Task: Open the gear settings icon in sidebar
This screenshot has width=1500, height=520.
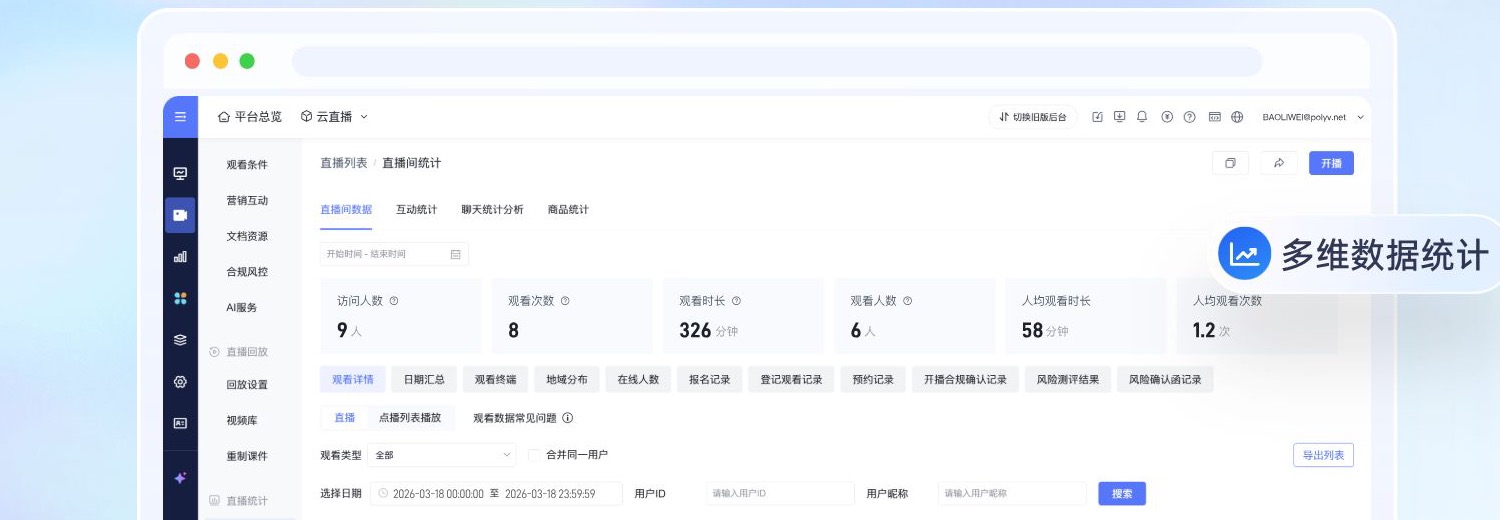Action: 180,382
